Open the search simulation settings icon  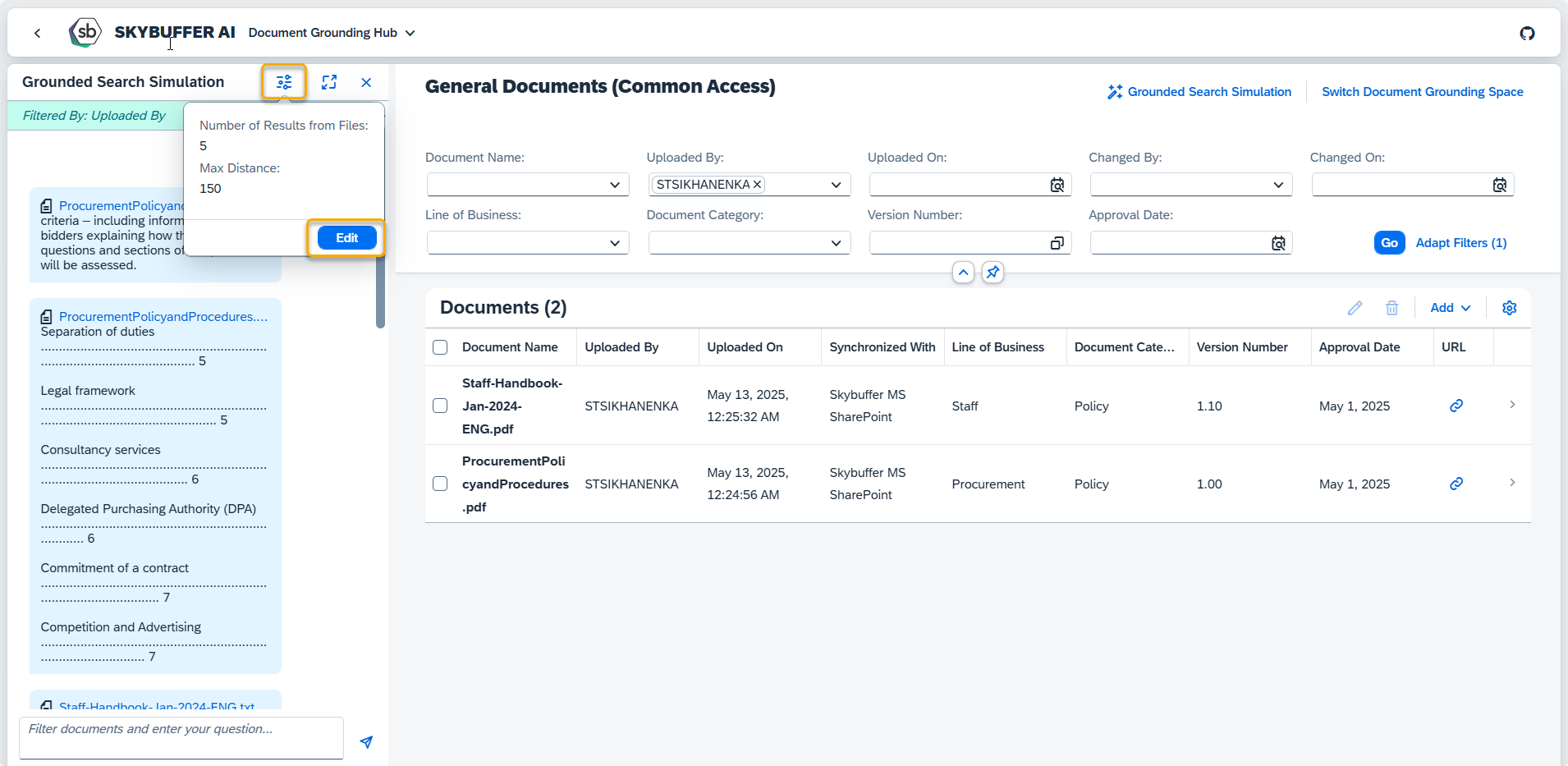[284, 82]
